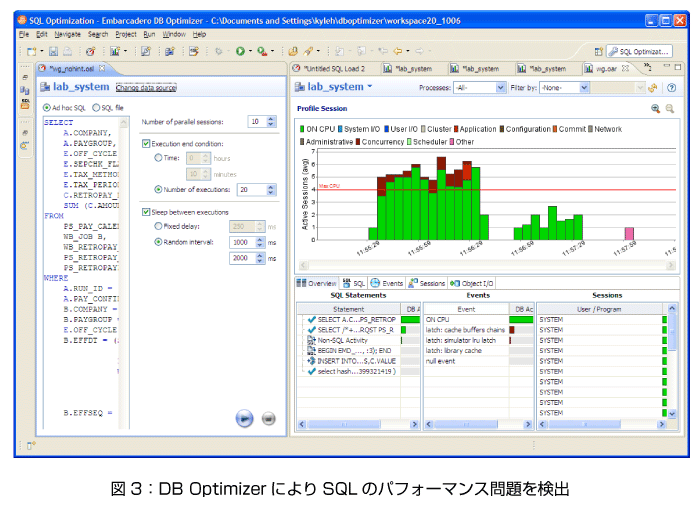Click the zoom out magnifier in Profile Session
Image resolution: width=700 pixels, height=507 pixels.
coord(670,108)
